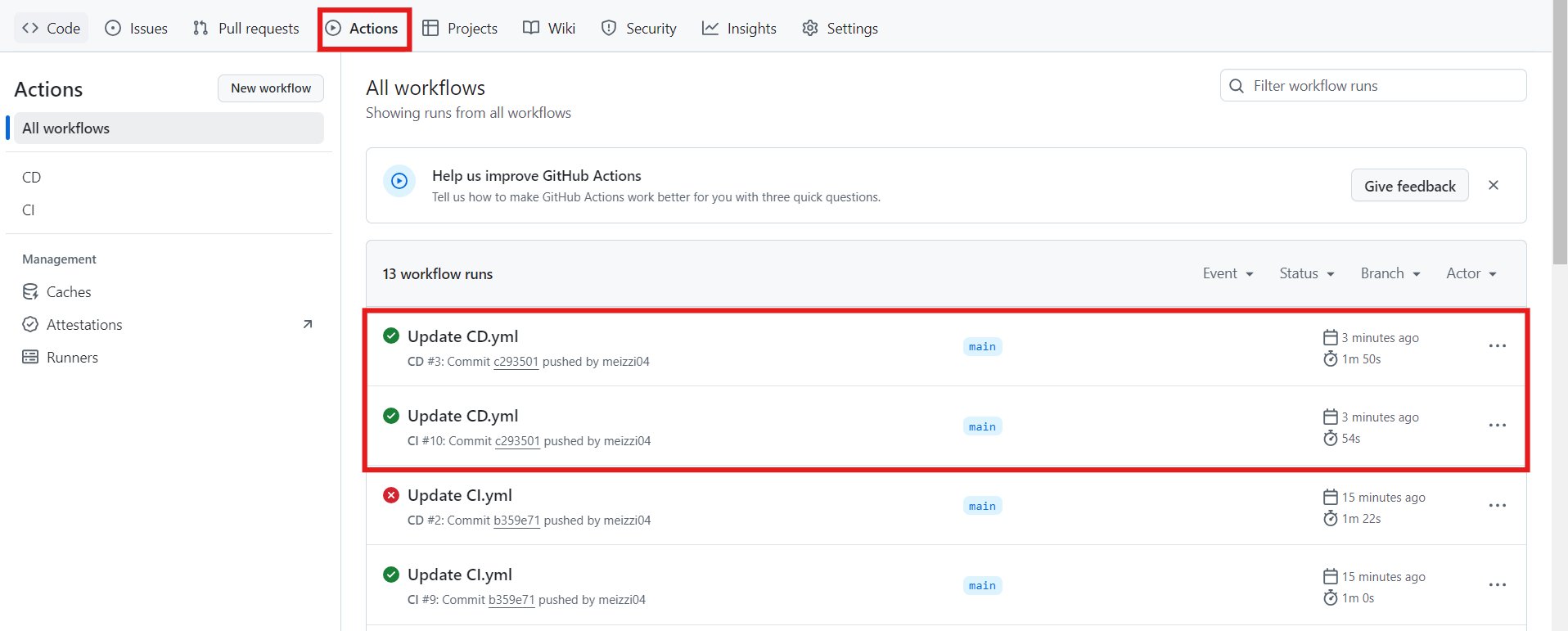Open repository Settings tab
The image size is (1568, 631).
pos(840,28)
